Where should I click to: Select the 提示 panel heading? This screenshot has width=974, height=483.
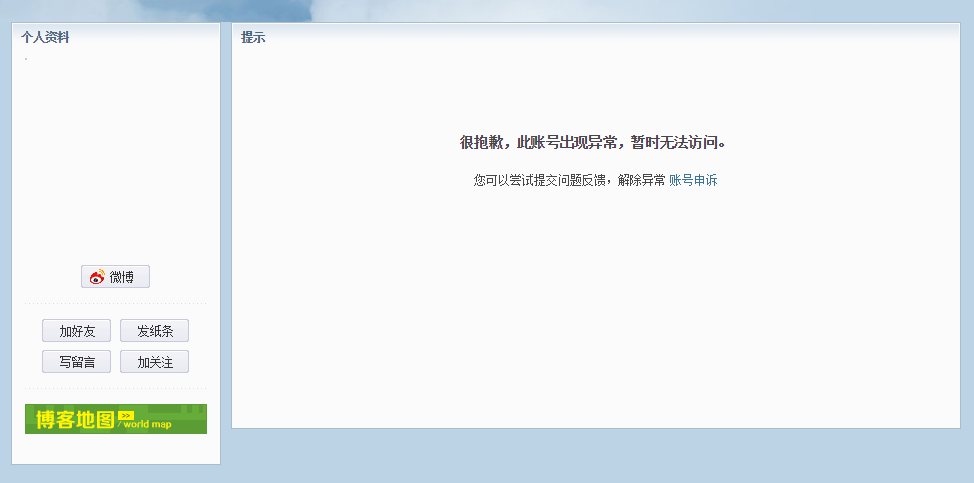253,37
